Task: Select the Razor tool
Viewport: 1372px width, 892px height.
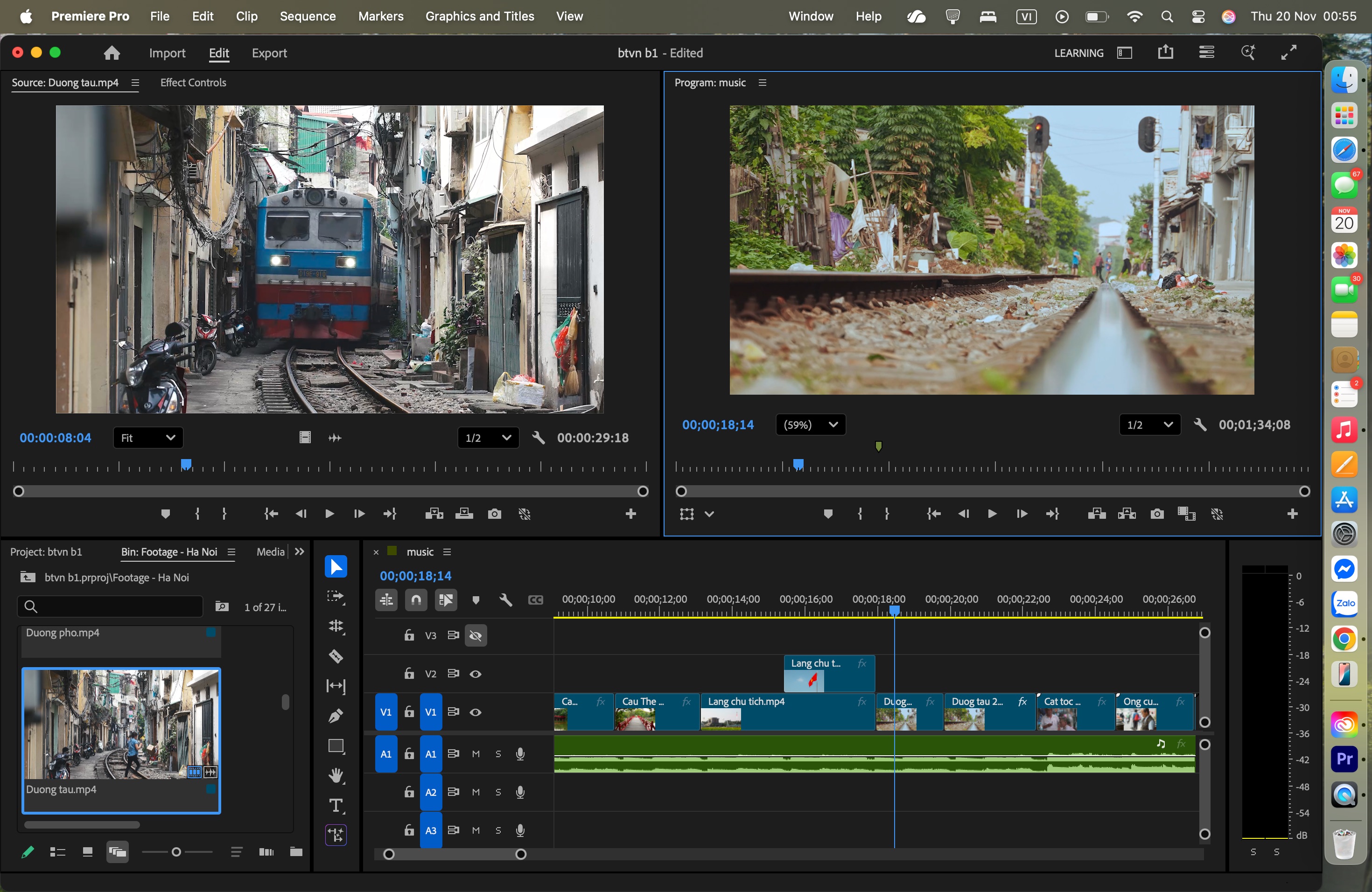Action: pos(336,656)
